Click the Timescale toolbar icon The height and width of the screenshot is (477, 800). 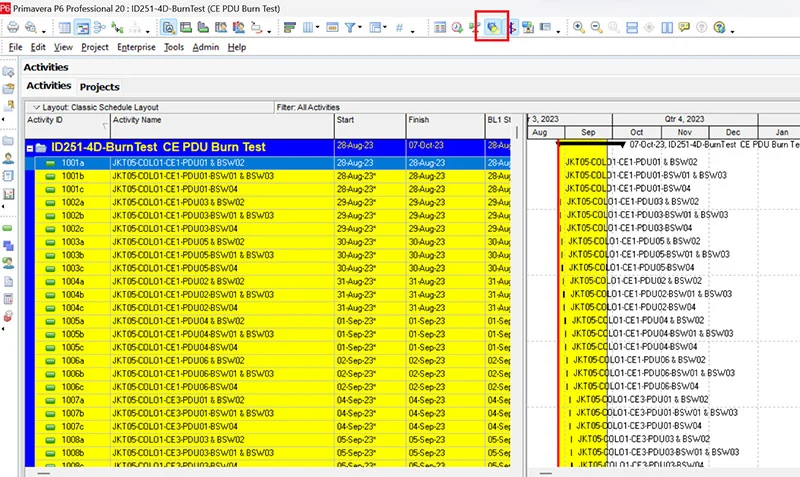pos(332,28)
